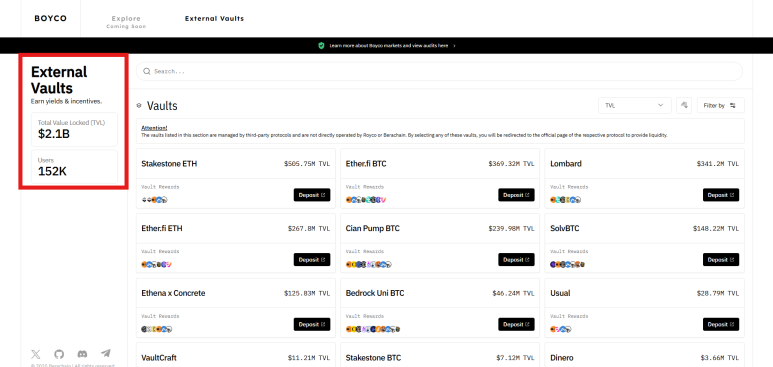Deposit into Cian Pump BTC vault
The image size is (773, 367).
click(x=516, y=259)
